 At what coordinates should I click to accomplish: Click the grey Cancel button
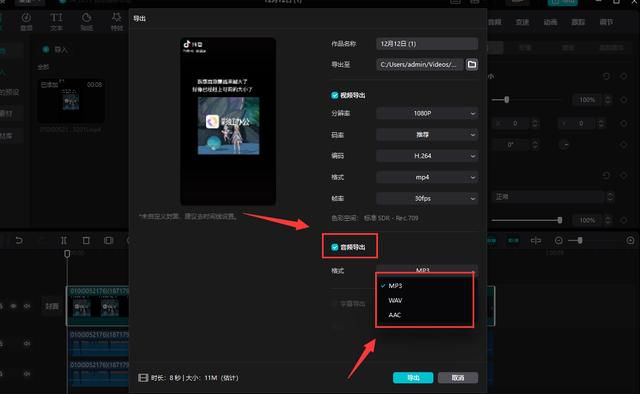point(458,378)
